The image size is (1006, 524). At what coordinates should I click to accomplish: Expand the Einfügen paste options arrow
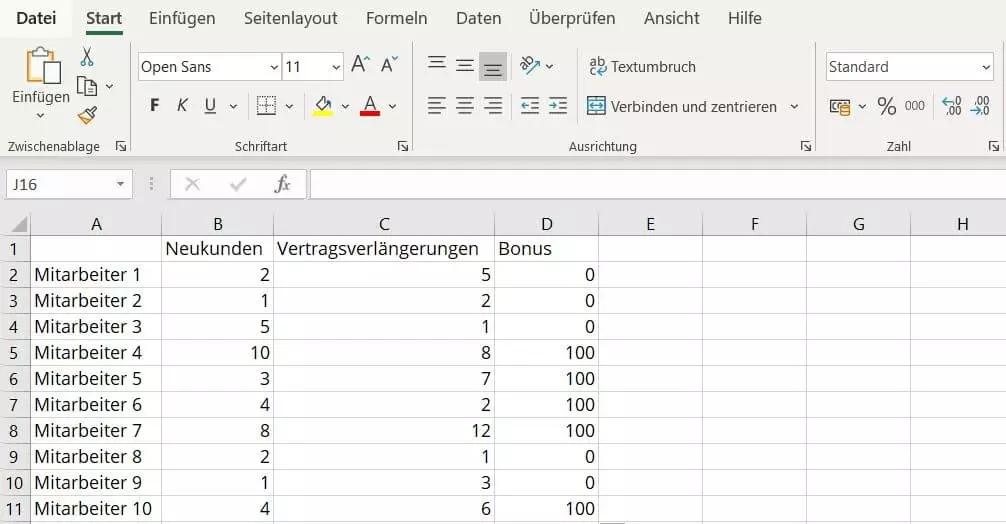point(40,115)
